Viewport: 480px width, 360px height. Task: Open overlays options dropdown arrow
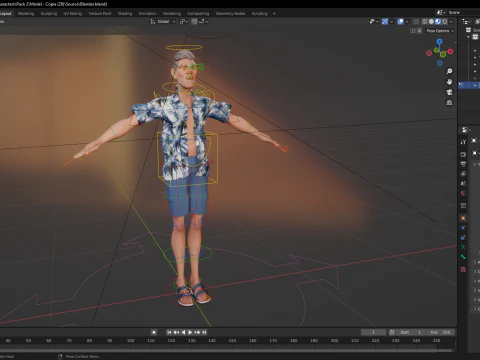(x=407, y=22)
